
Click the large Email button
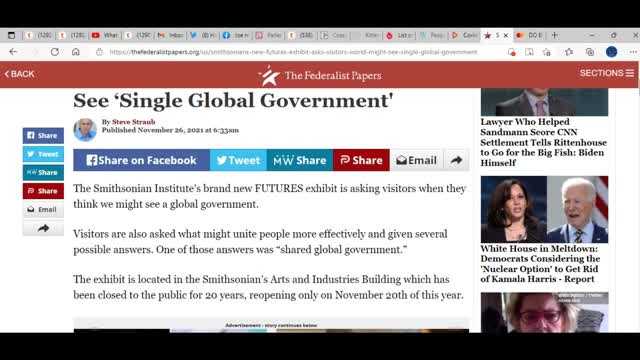(x=416, y=160)
